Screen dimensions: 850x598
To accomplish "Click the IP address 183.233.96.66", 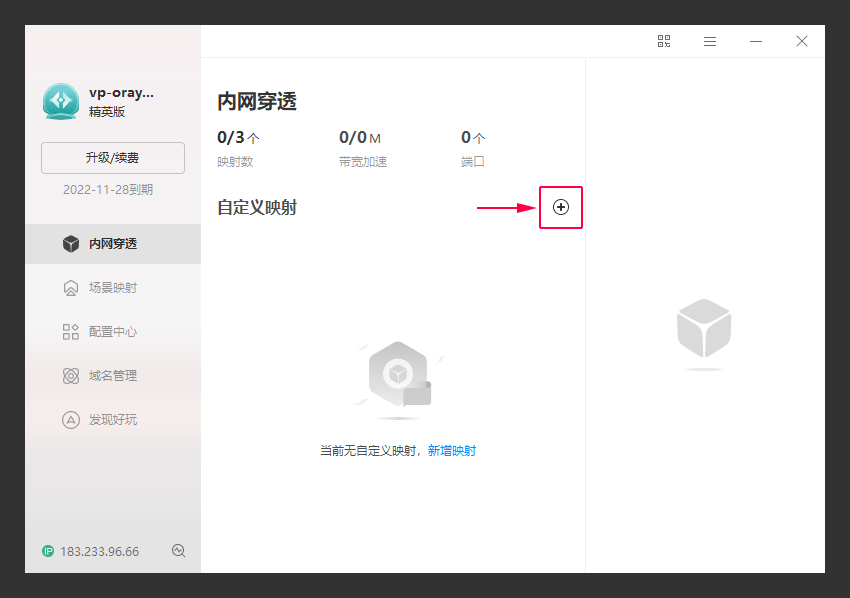I will 100,551.
